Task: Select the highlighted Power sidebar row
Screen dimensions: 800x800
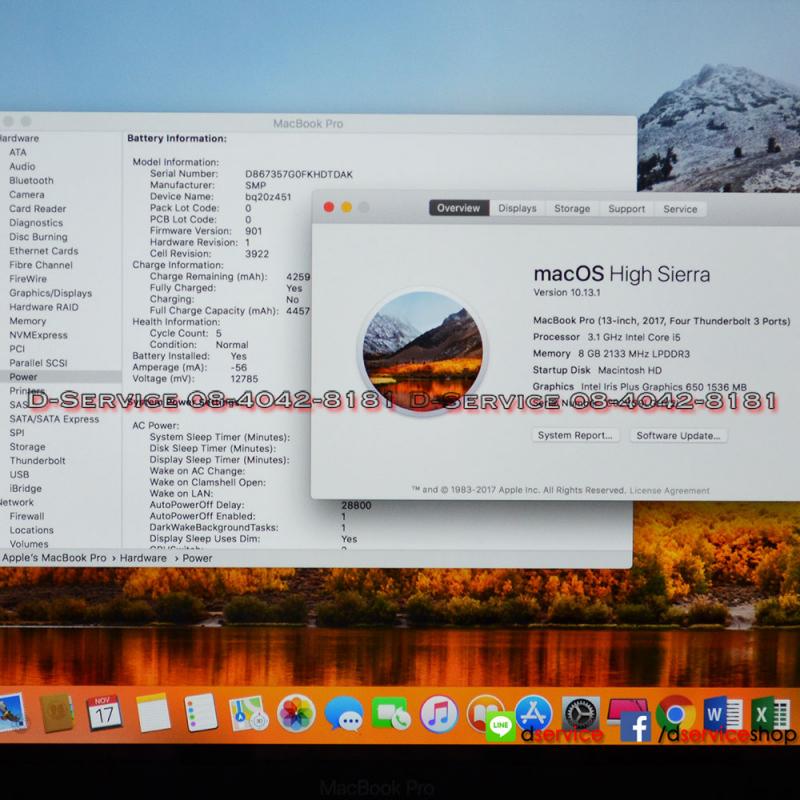Action: 60,377
